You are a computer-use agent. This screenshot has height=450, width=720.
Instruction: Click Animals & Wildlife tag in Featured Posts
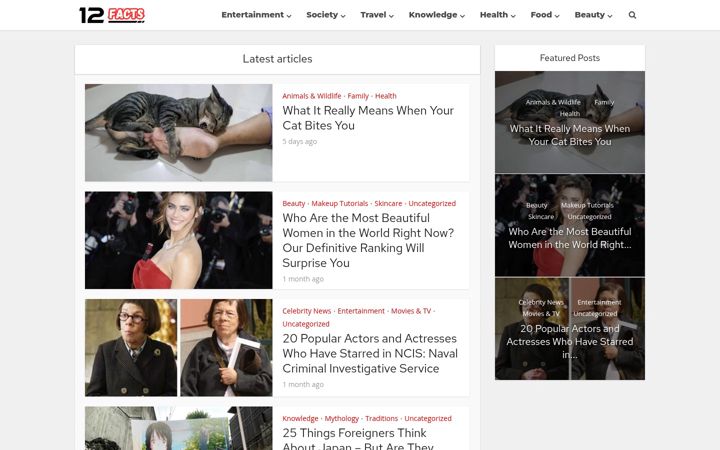(553, 102)
